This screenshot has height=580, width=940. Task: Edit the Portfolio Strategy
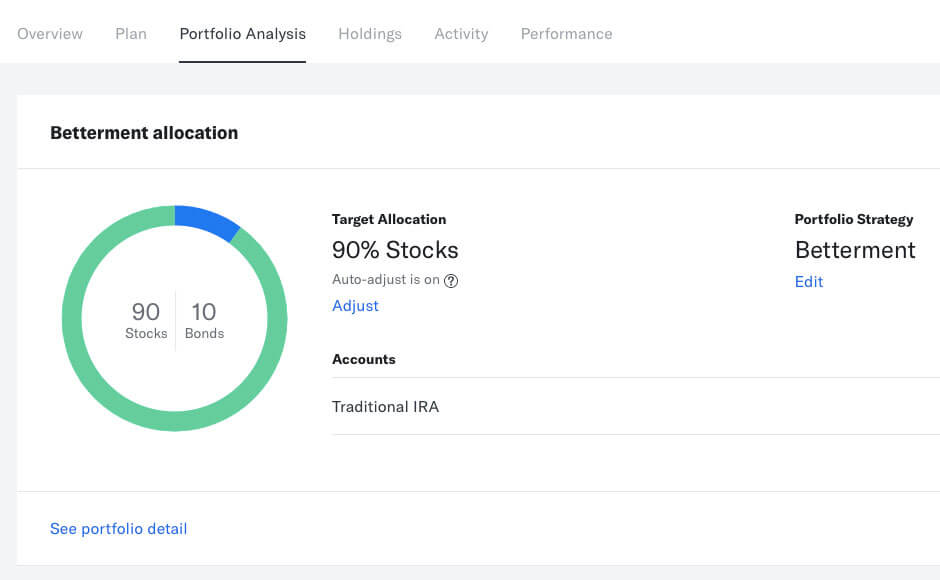pyautogui.click(x=809, y=282)
